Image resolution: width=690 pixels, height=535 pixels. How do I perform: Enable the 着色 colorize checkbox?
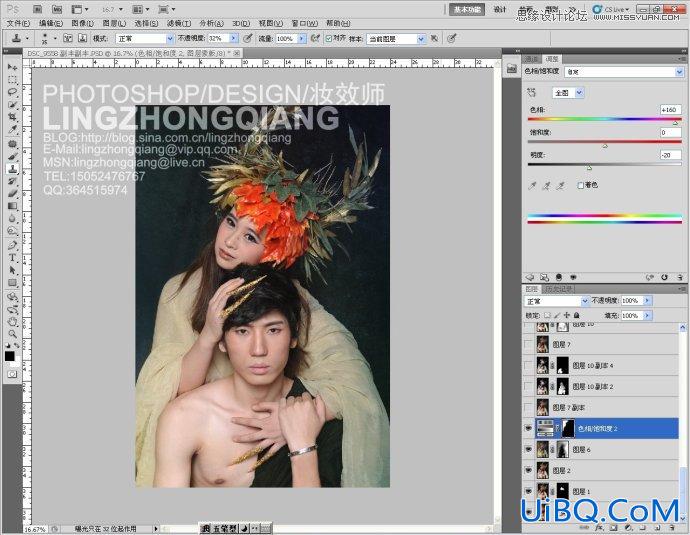pyautogui.click(x=580, y=185)
